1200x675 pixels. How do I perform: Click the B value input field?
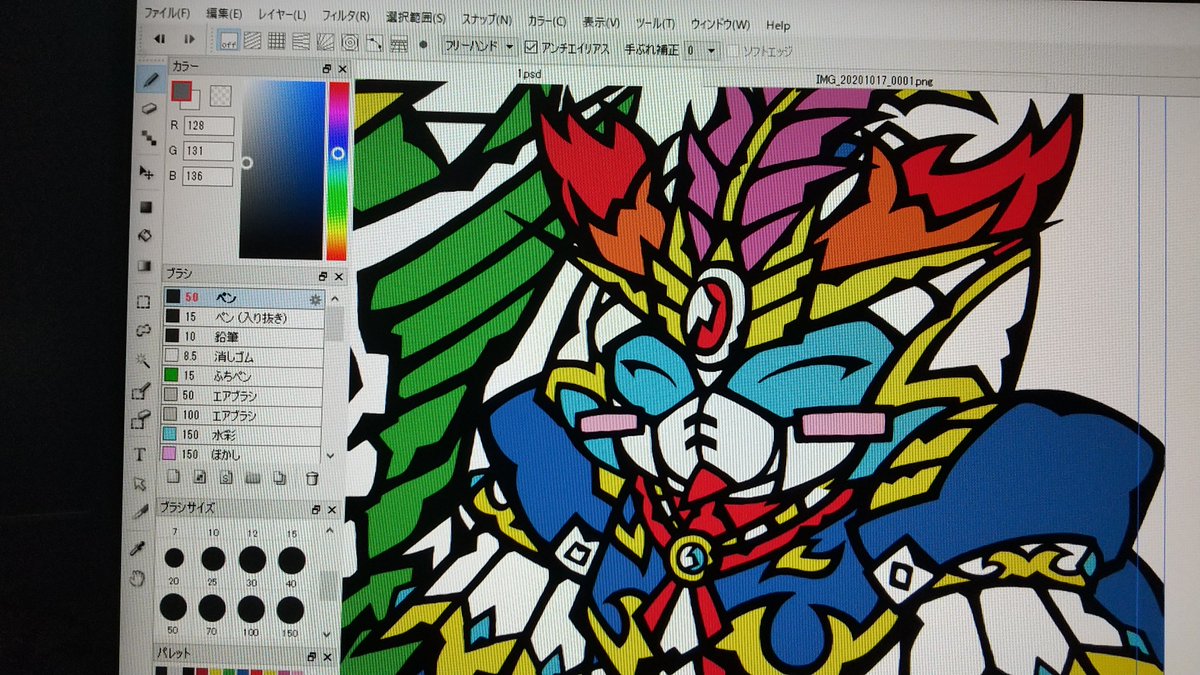(x=207, y=176)
